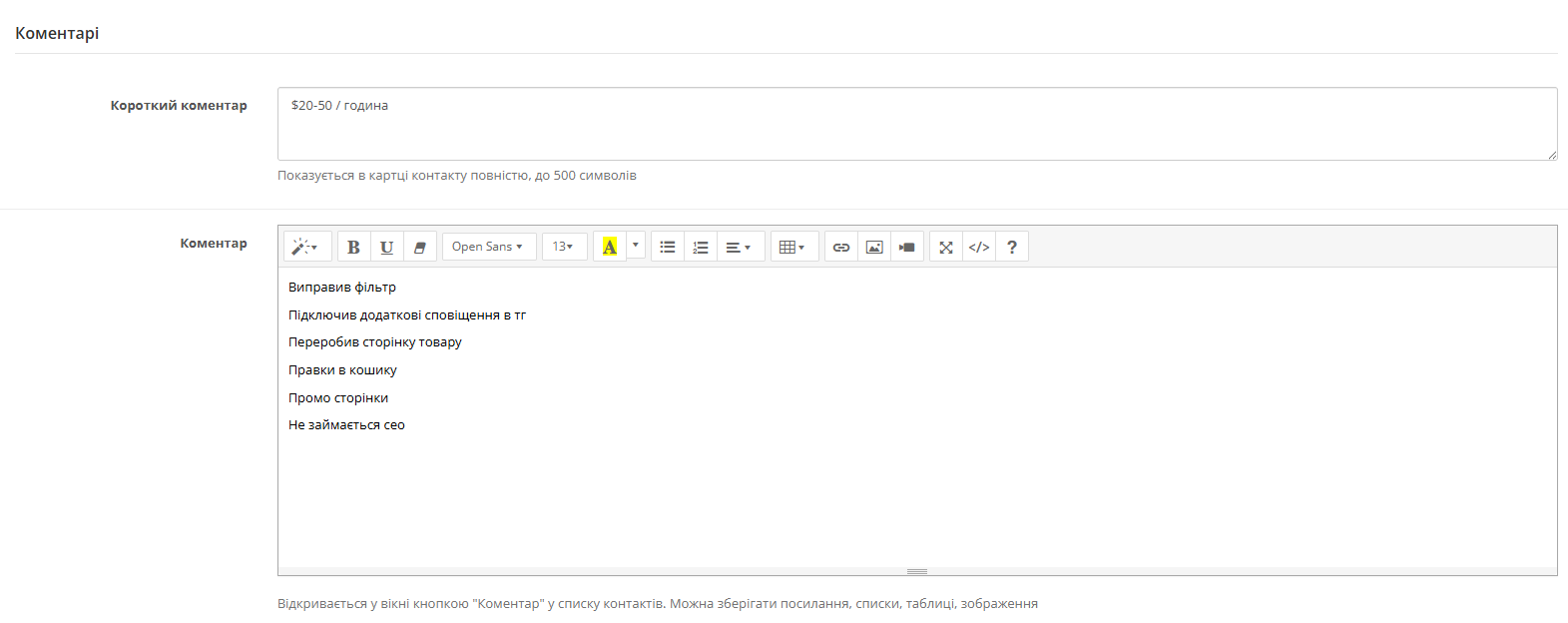Click the line "Правки в кошику"

342,369
